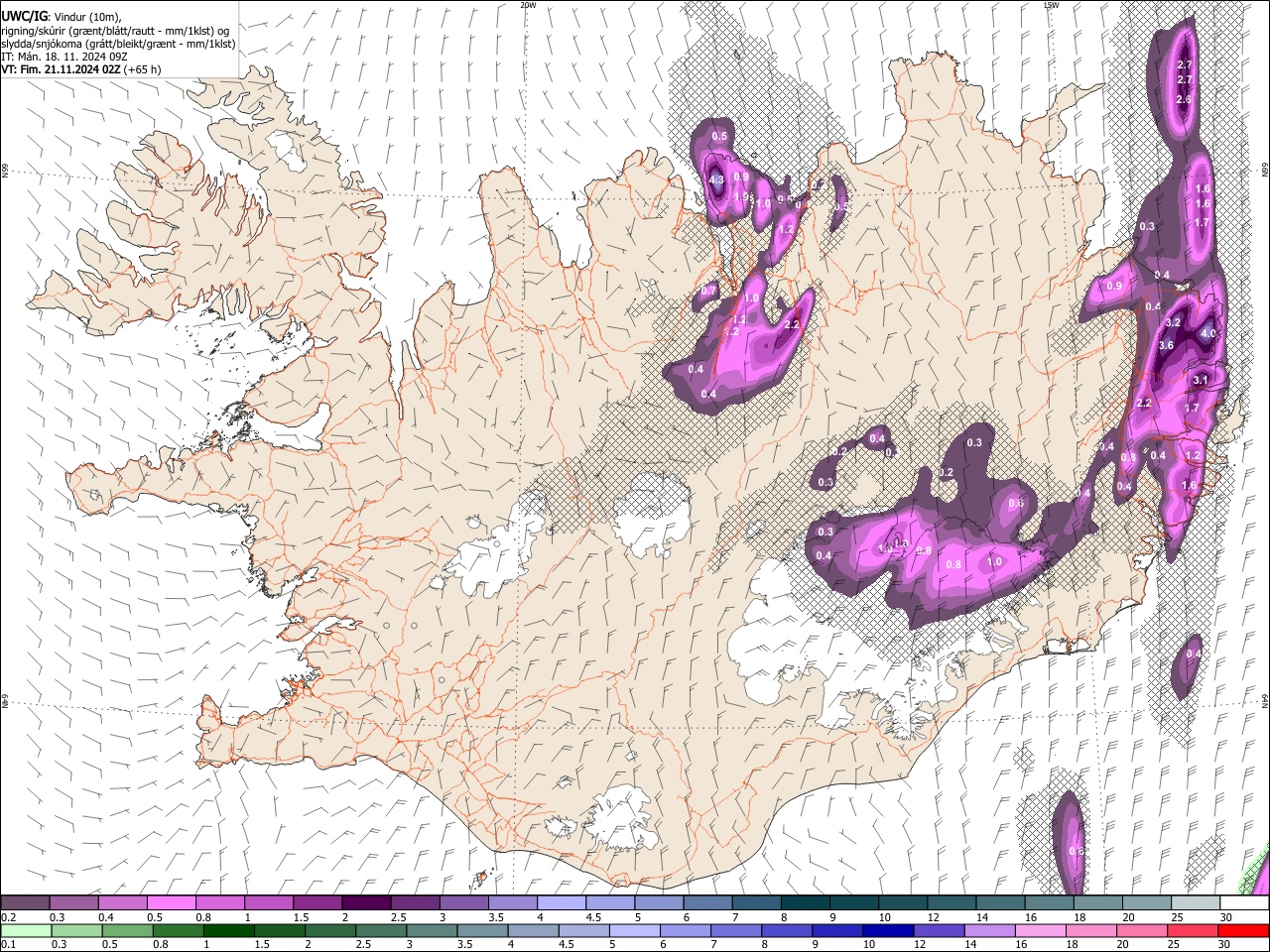
Task: Pick the darkest green 1–1.5 rain swatch
Action: pos(228,930)
